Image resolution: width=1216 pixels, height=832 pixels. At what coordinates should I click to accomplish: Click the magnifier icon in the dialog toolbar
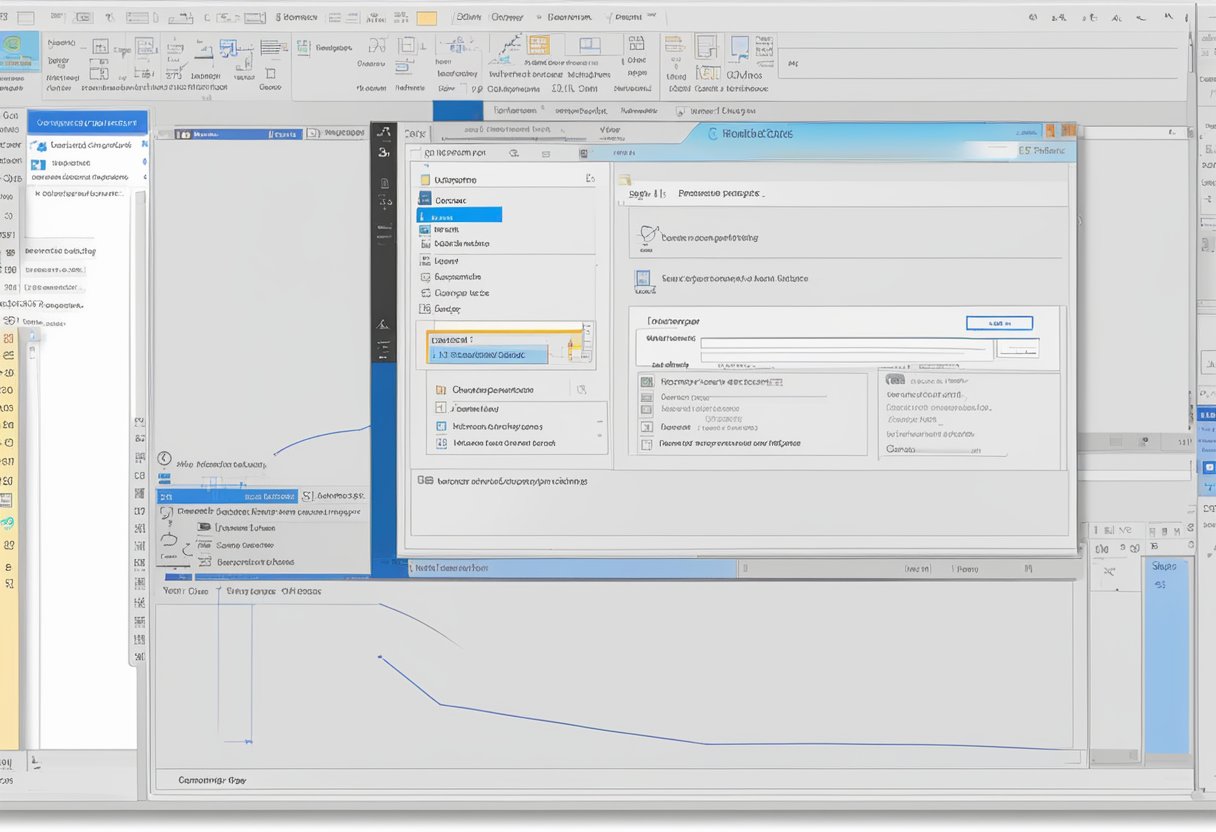click(x=514, y=152)
